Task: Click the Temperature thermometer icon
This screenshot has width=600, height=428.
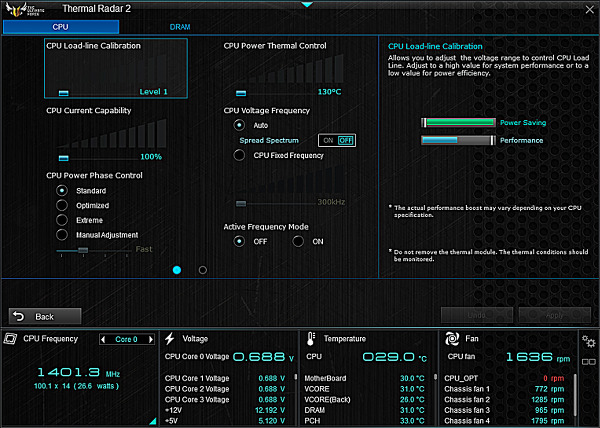Action: click(311, 338)
